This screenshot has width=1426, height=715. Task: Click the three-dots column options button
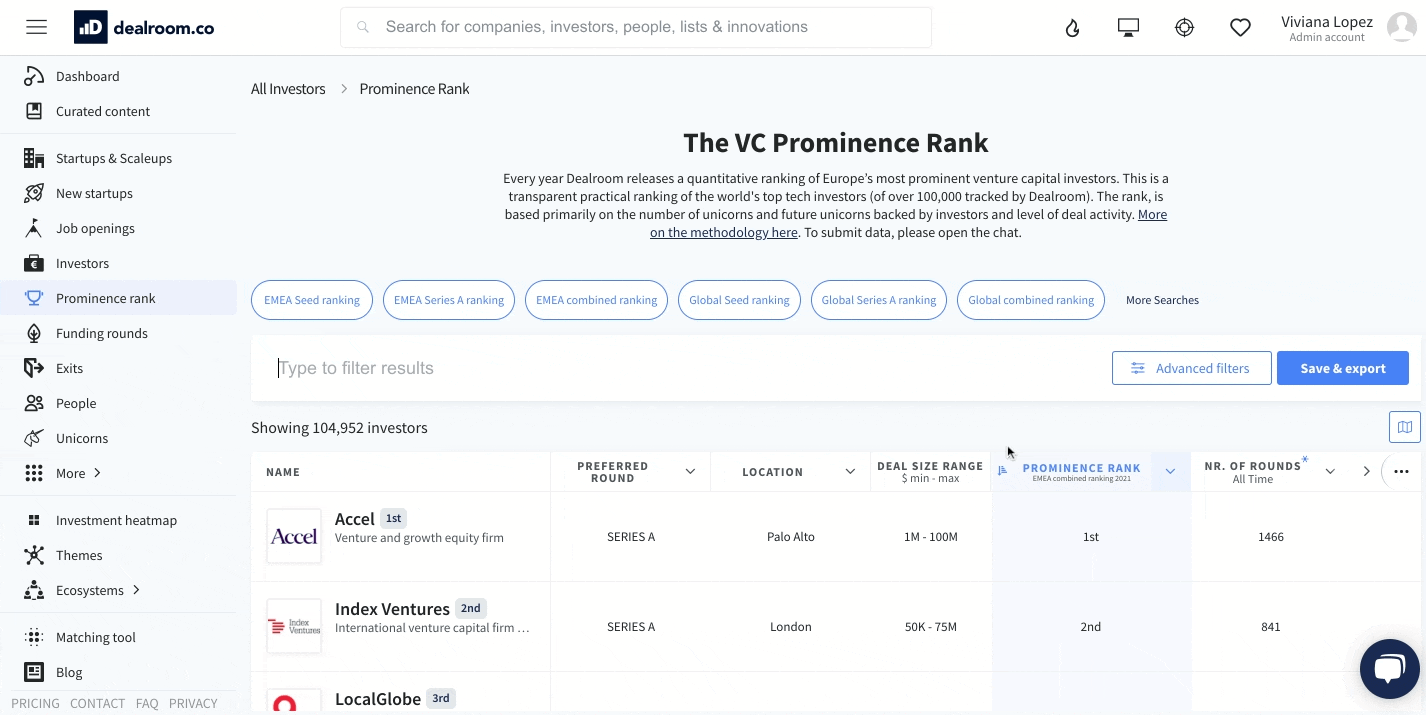click(x=1401, y=472)
